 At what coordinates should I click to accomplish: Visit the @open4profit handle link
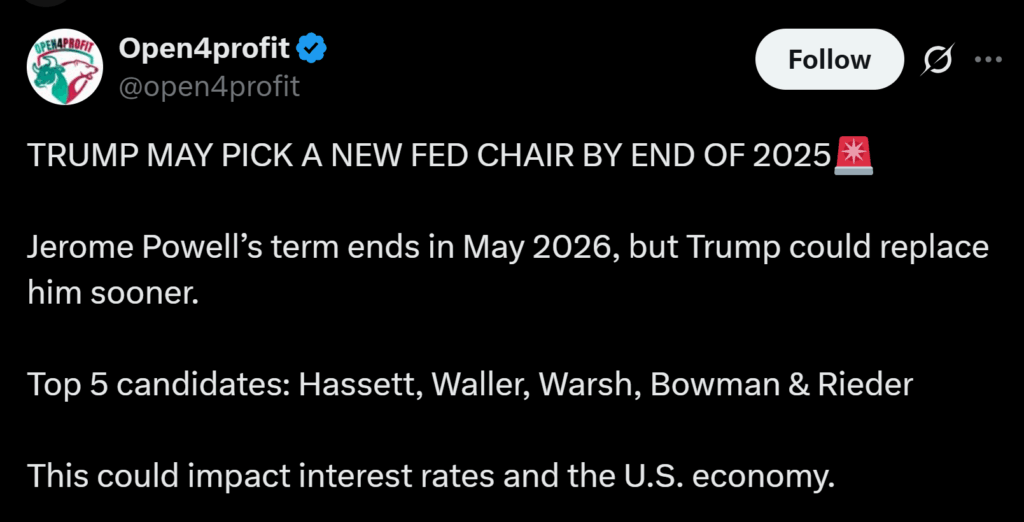[208, 87]
